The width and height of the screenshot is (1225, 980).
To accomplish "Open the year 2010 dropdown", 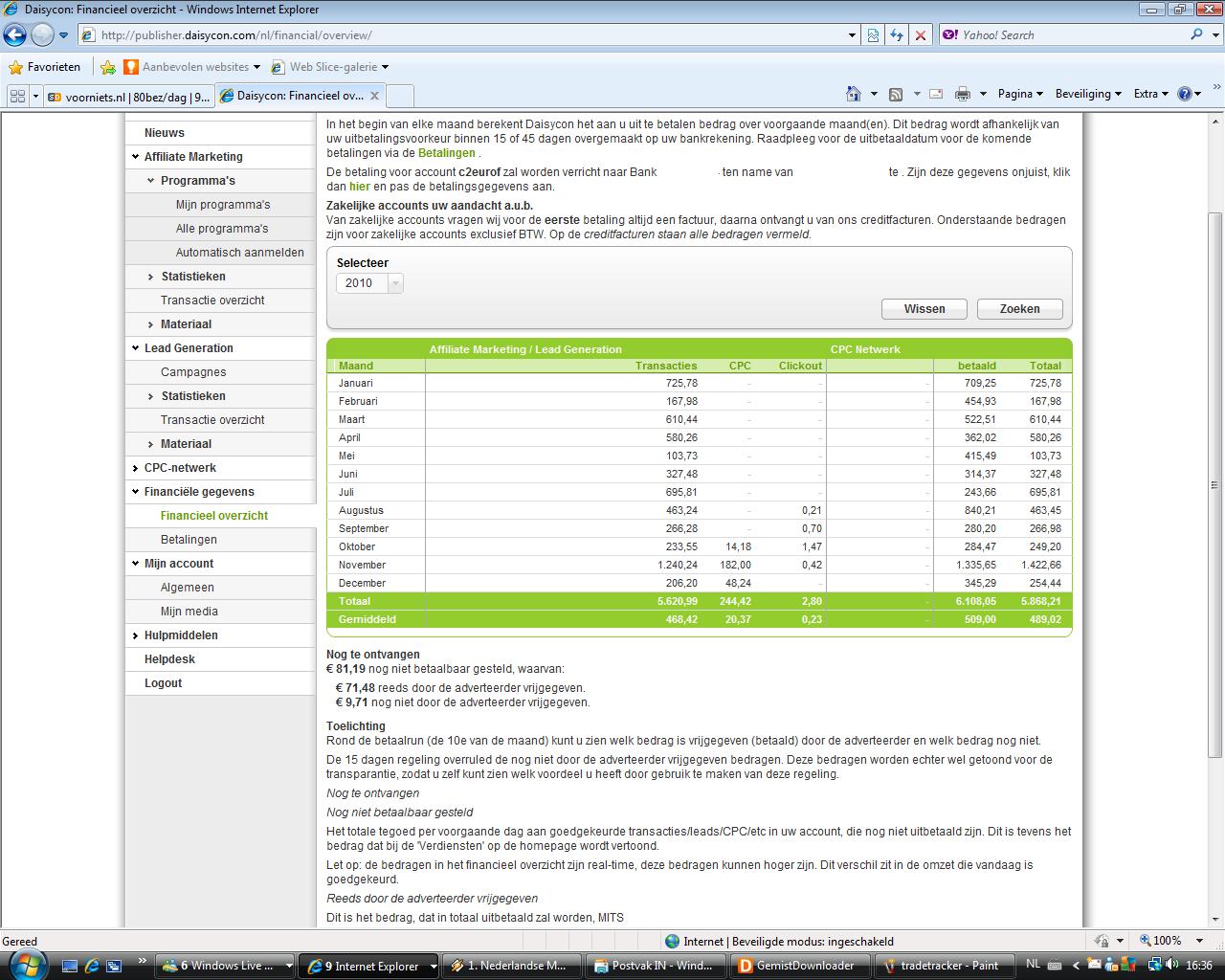I will (369, 283).
